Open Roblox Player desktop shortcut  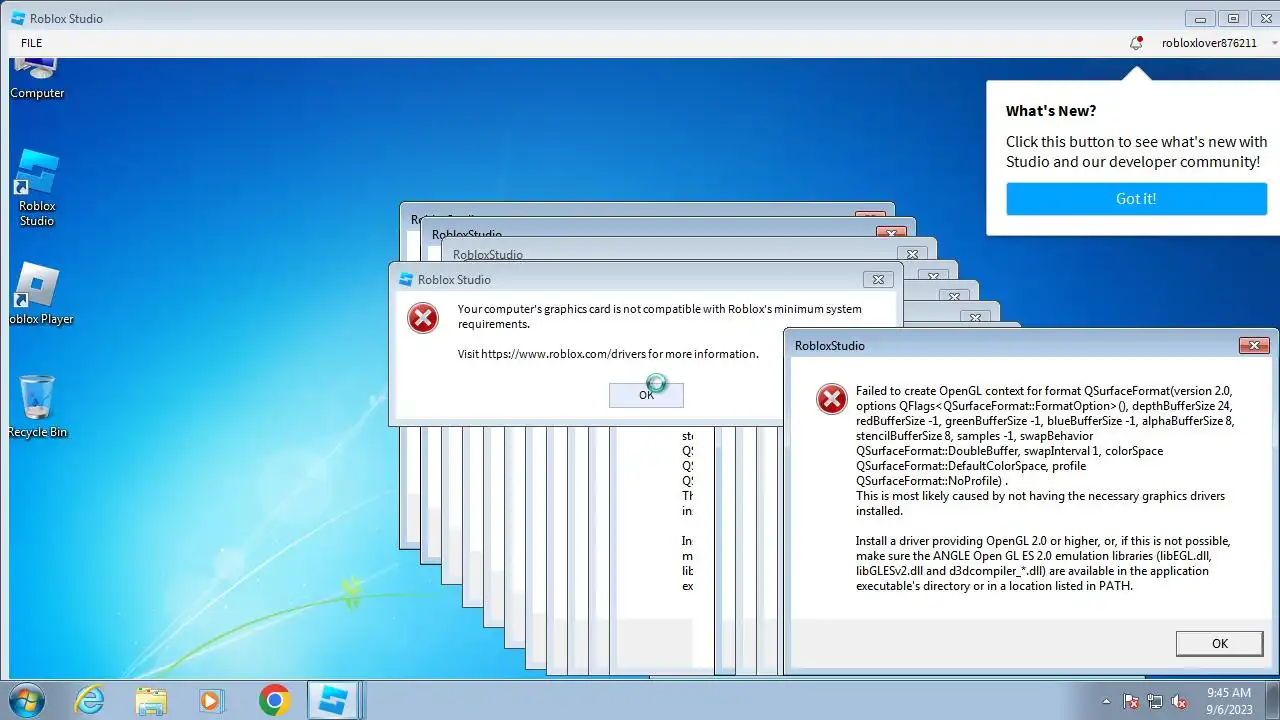38,295
